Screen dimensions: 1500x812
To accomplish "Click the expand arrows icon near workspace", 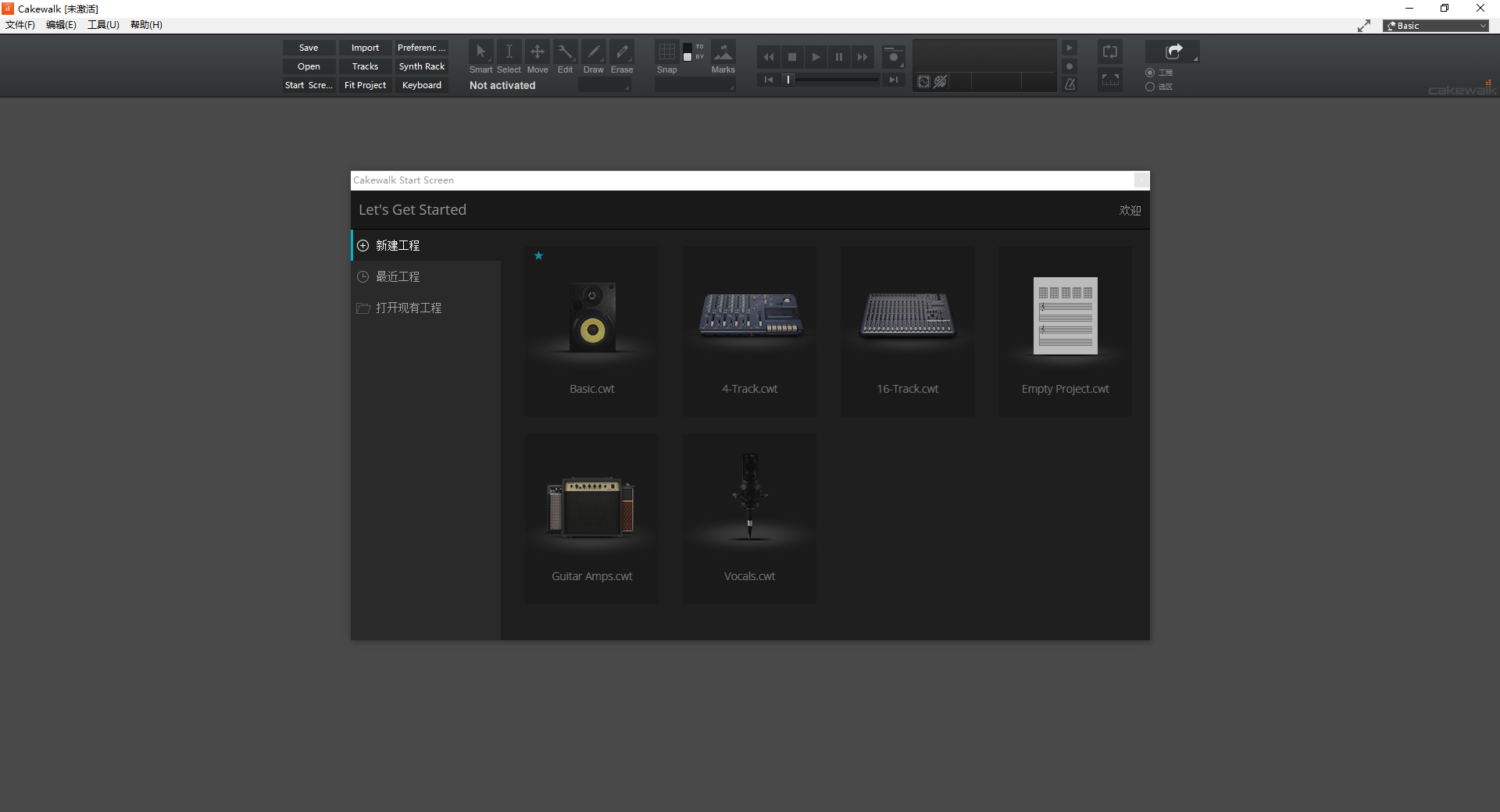I will click(1364, 26).
